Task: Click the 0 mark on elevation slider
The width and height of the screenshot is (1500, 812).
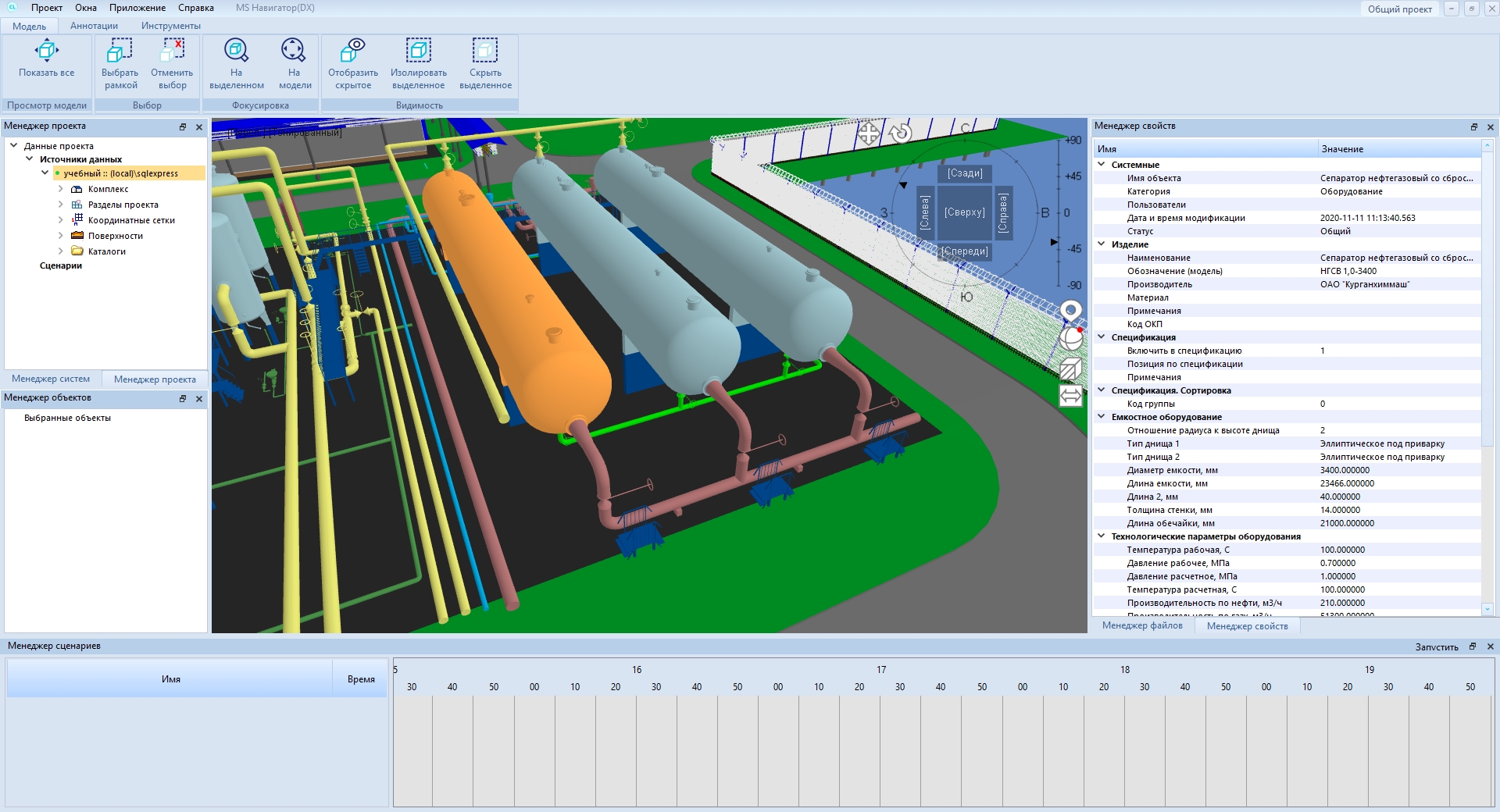Action: pyautogui.click(x=1066, y=213)
